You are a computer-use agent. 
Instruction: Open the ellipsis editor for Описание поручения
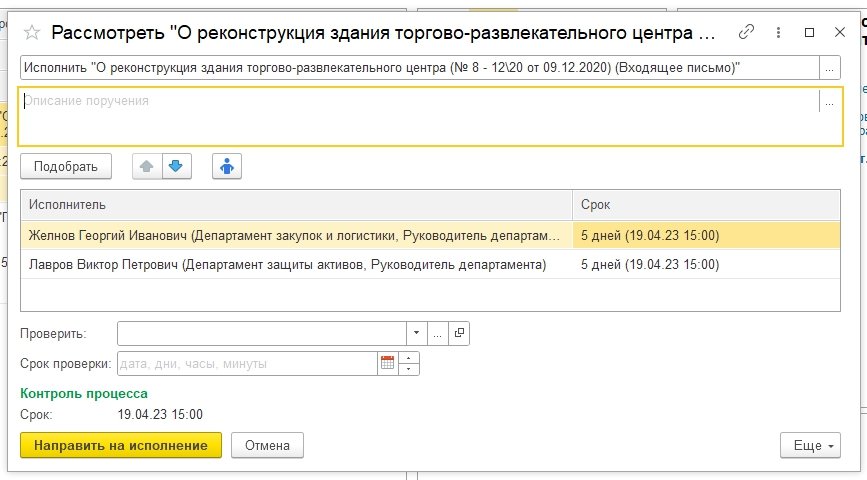point(829,102)
